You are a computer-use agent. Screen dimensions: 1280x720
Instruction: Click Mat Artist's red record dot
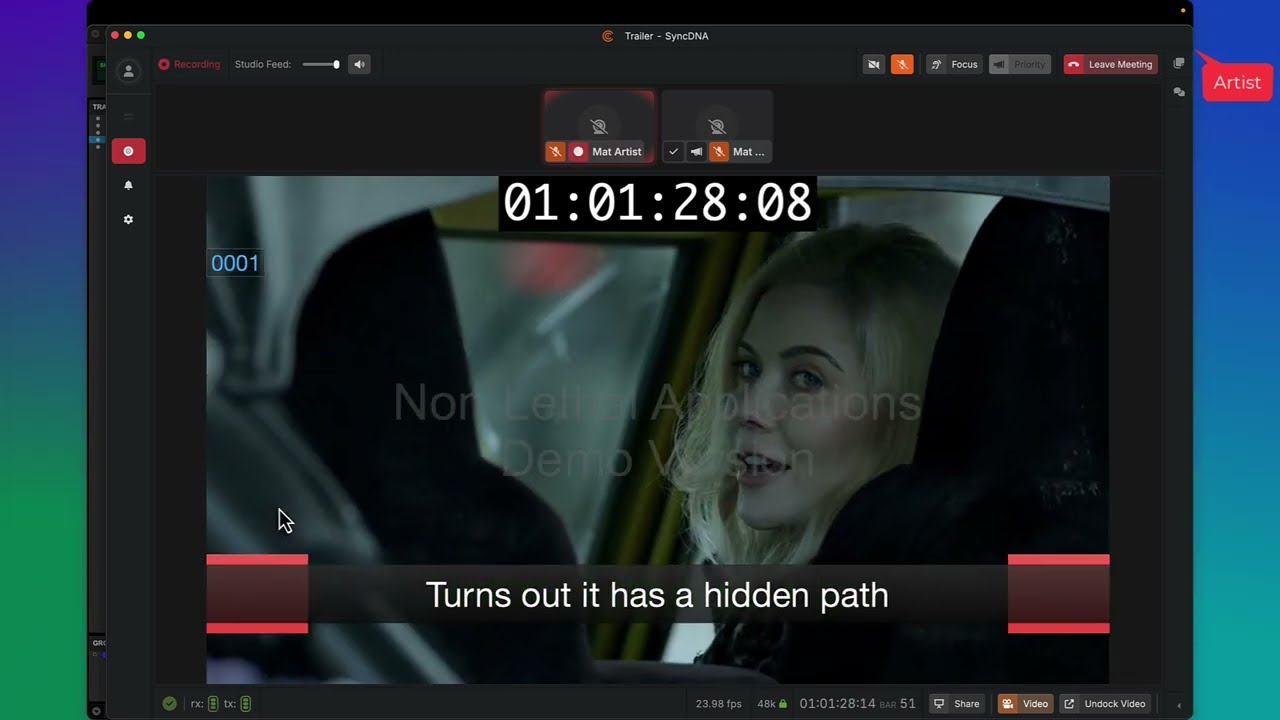click(578, 152)
